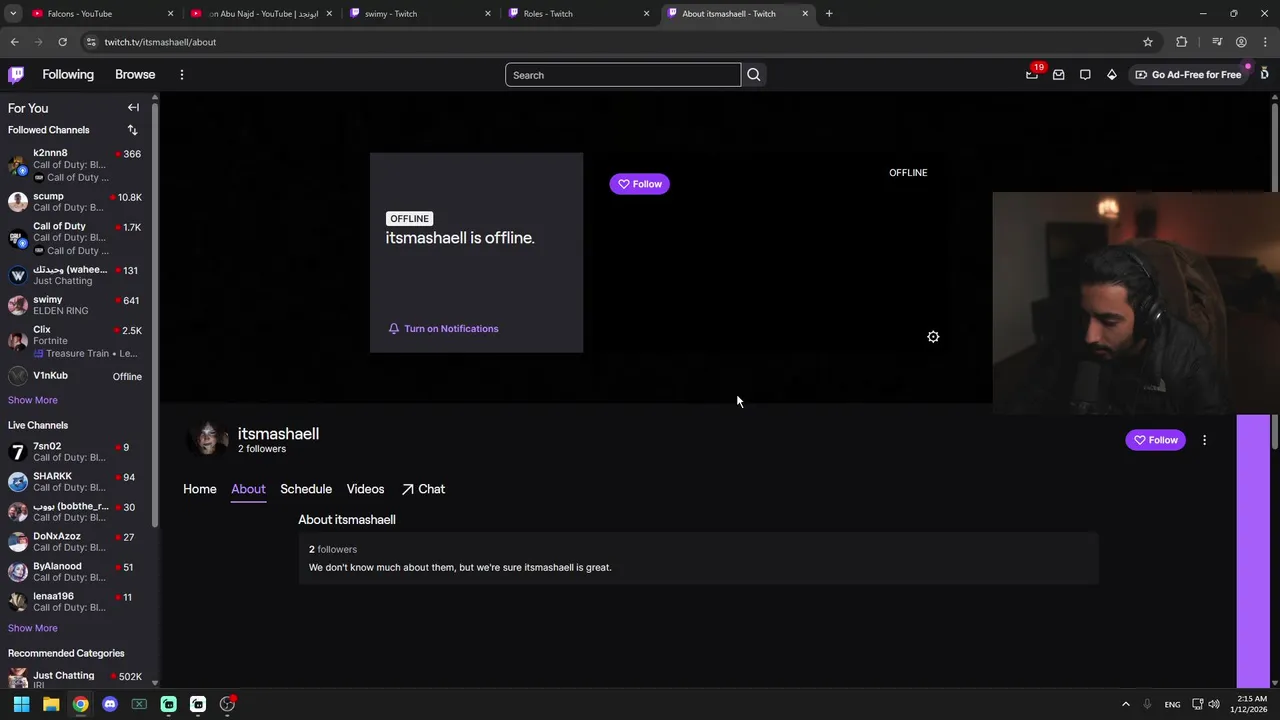This screenshot has height=720, width=1280.
Task: Open the user profile avatar menu
Action: point(1264,74)
